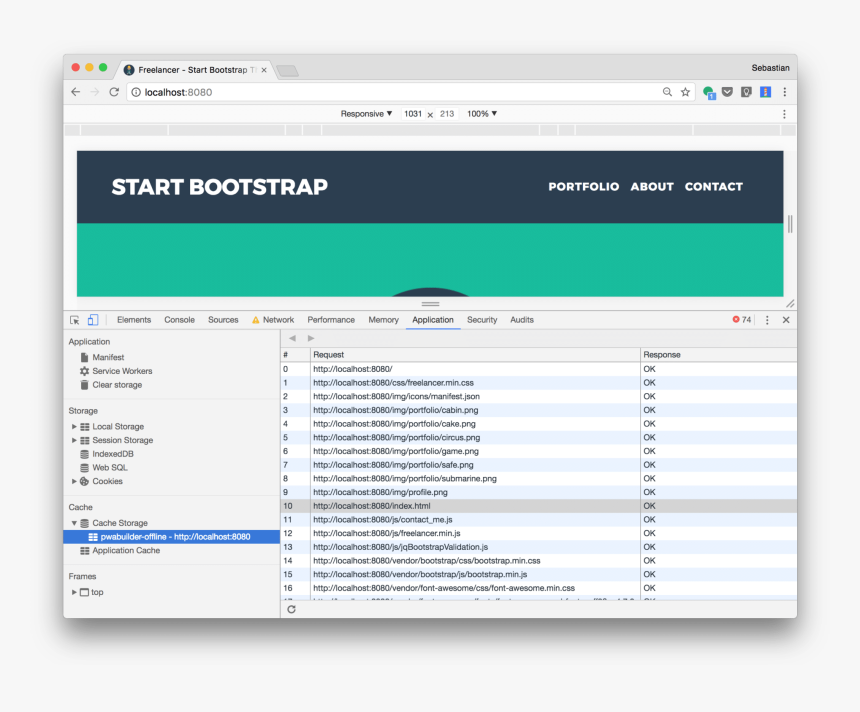860x712 pixels.
Task: Click the inspect element picker icon
Action: (75, 320)
